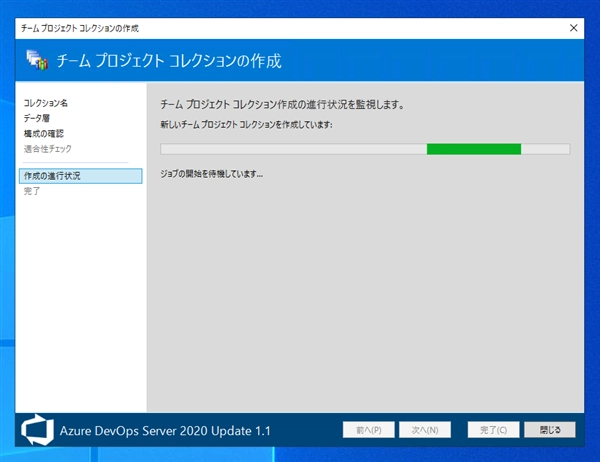Click the 新しいチーム プロジェクト コレクションを作成しています label
The image size is (600, 462).
(246, 124)
